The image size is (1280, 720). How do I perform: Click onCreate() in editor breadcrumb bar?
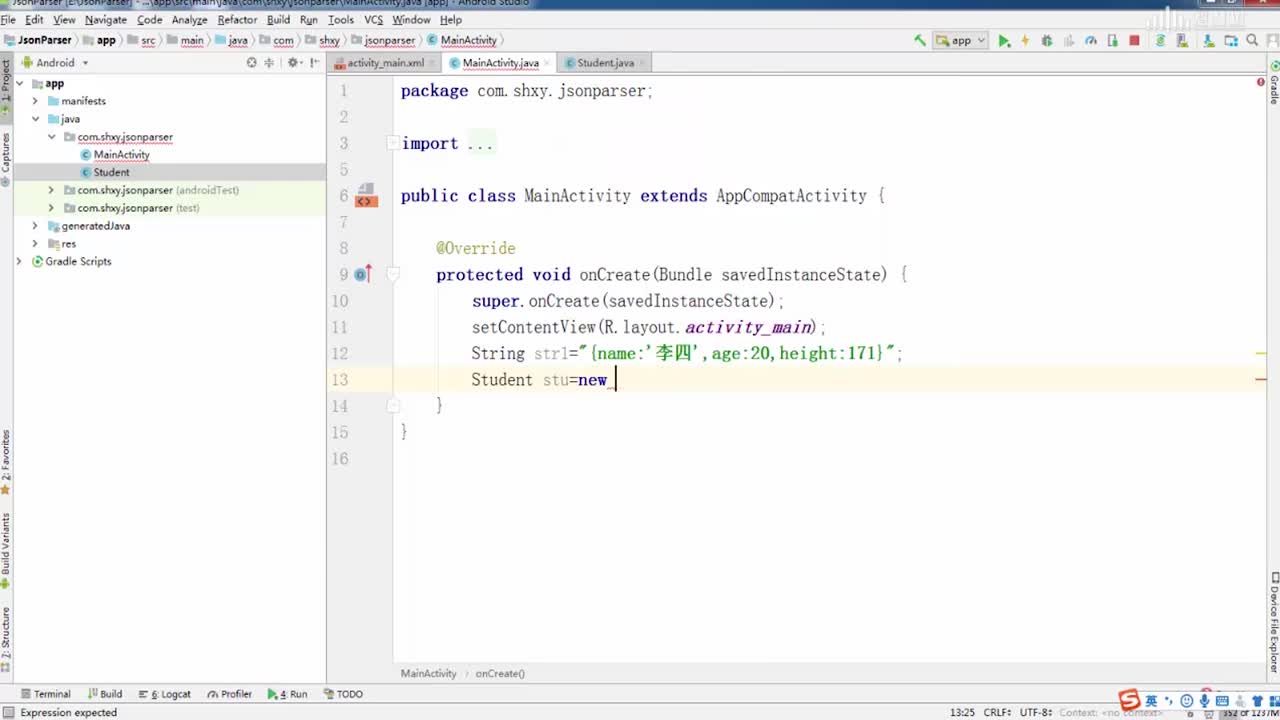[500, 674]
